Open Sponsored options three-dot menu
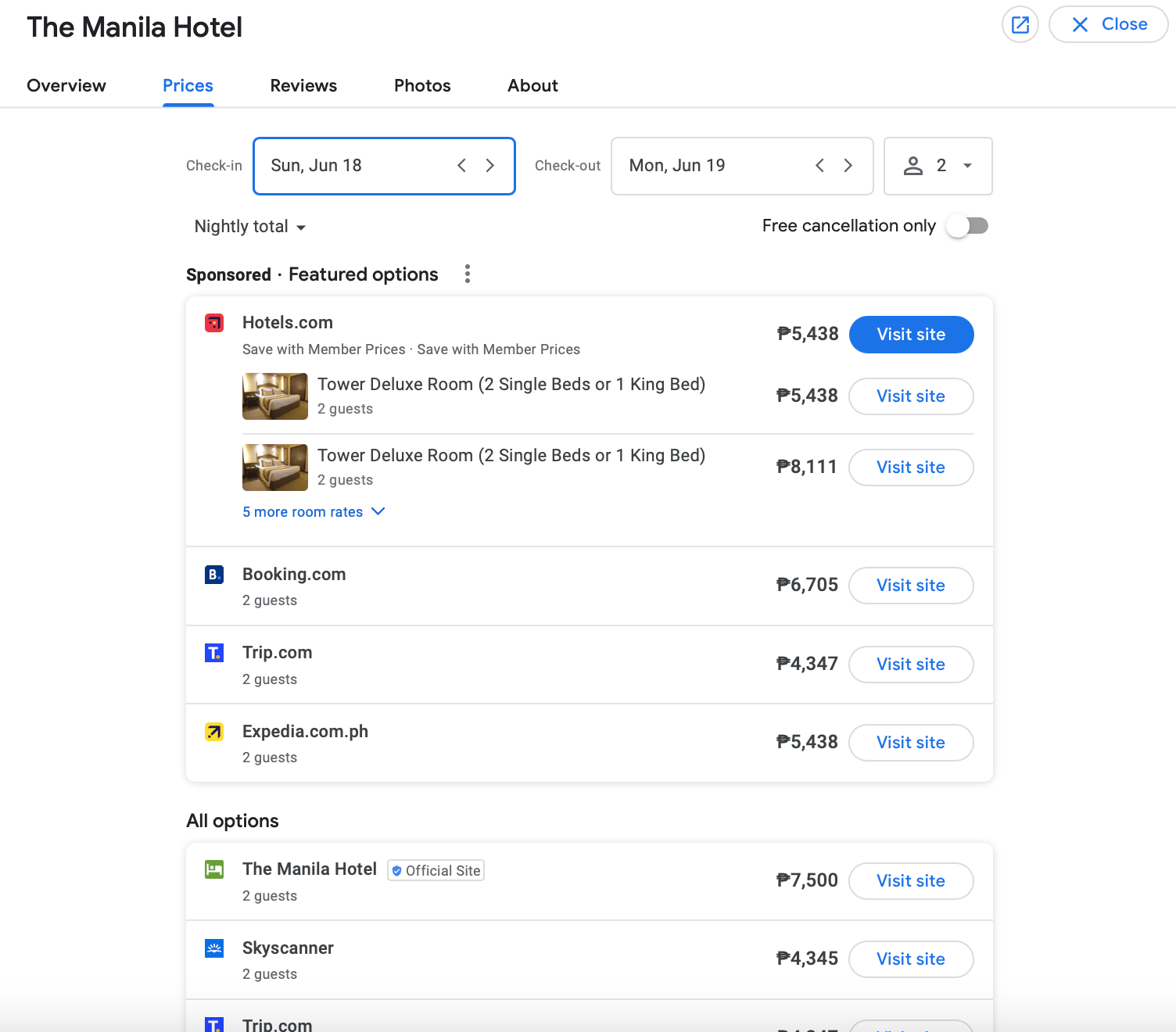Viewport: 1176px width, 1032px height. (x=468, y=274)
